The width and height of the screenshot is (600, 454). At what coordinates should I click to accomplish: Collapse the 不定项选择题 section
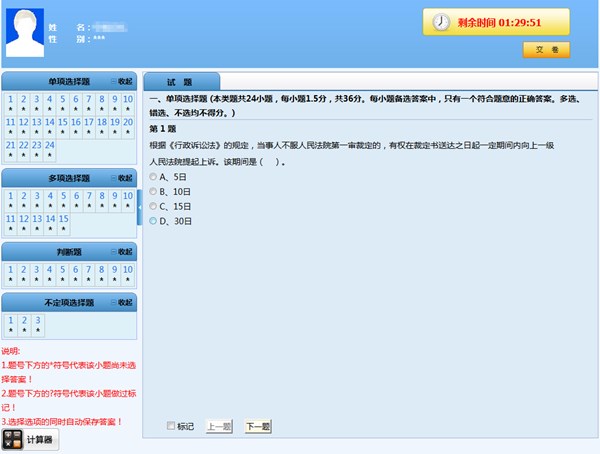(121, 302)
